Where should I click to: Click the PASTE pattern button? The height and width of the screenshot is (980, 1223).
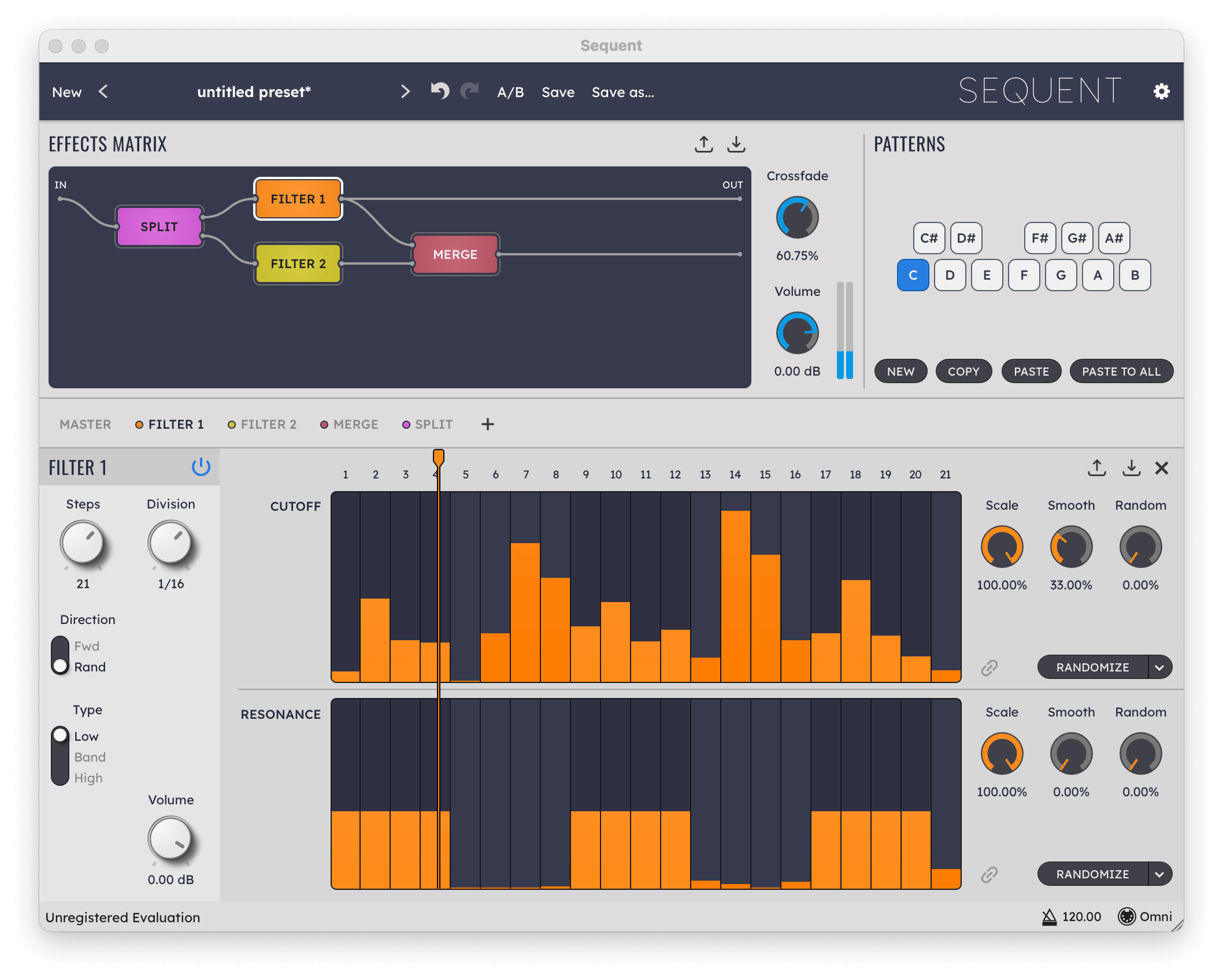(1031, 371)
